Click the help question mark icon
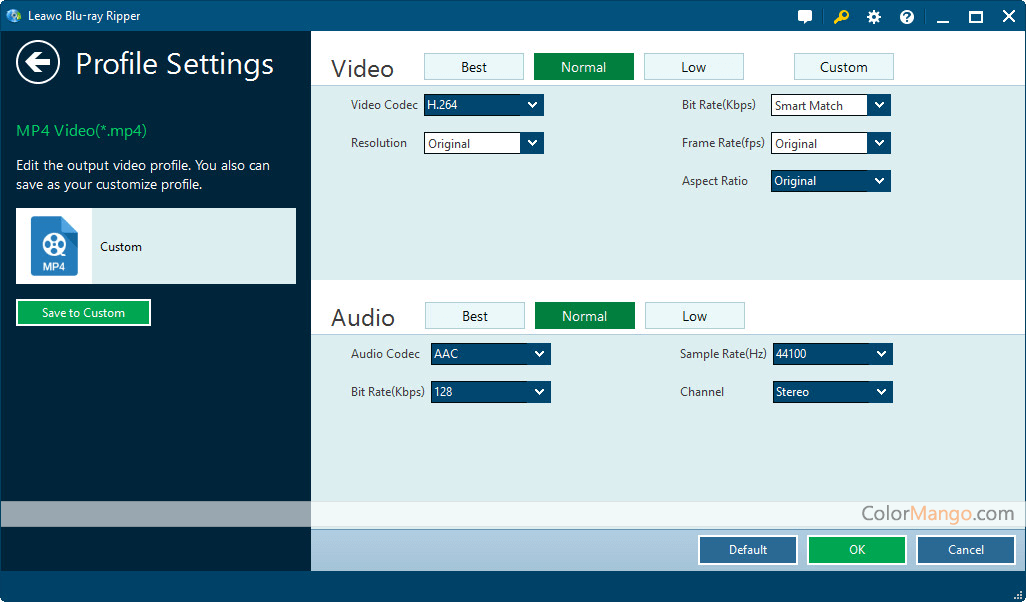Screen dimensions: 1026x602 907,17
